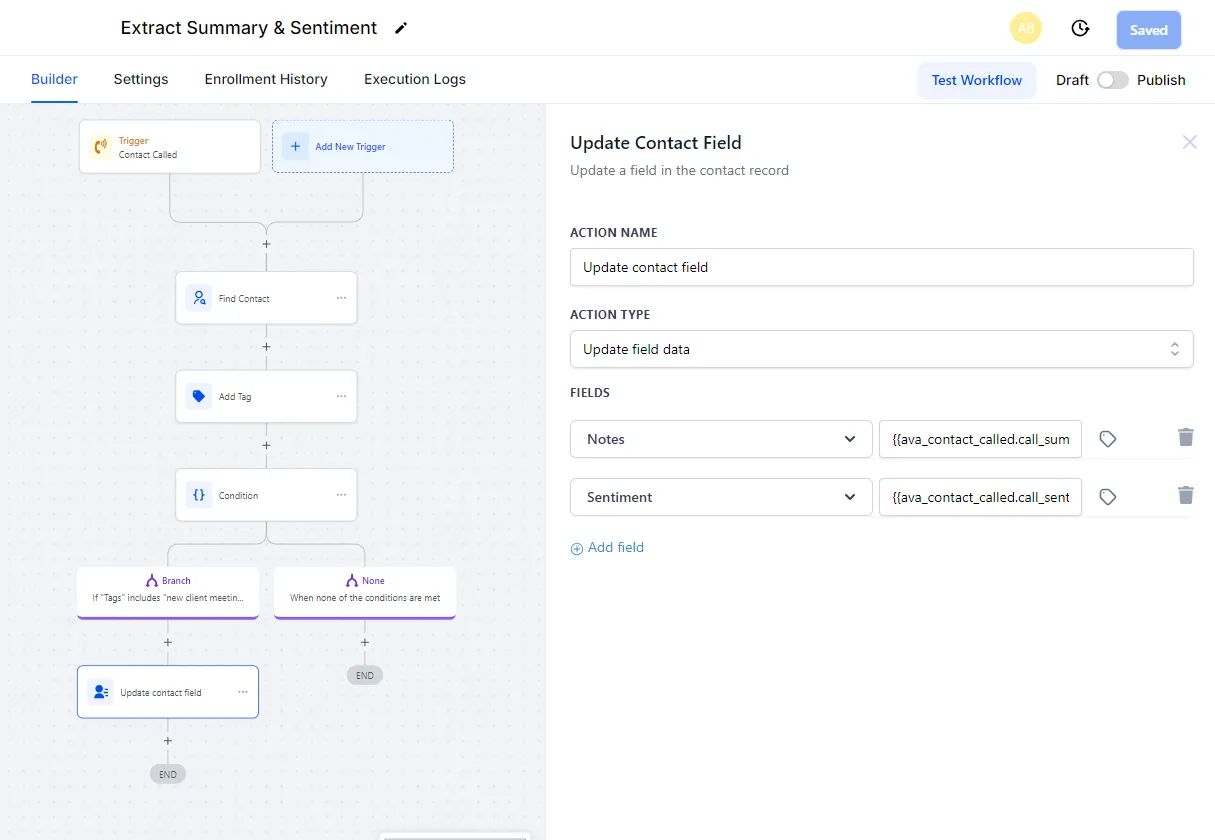1215x840 pixels.
Task: Click the Add Tag node icon
Action: pos(198,396)
